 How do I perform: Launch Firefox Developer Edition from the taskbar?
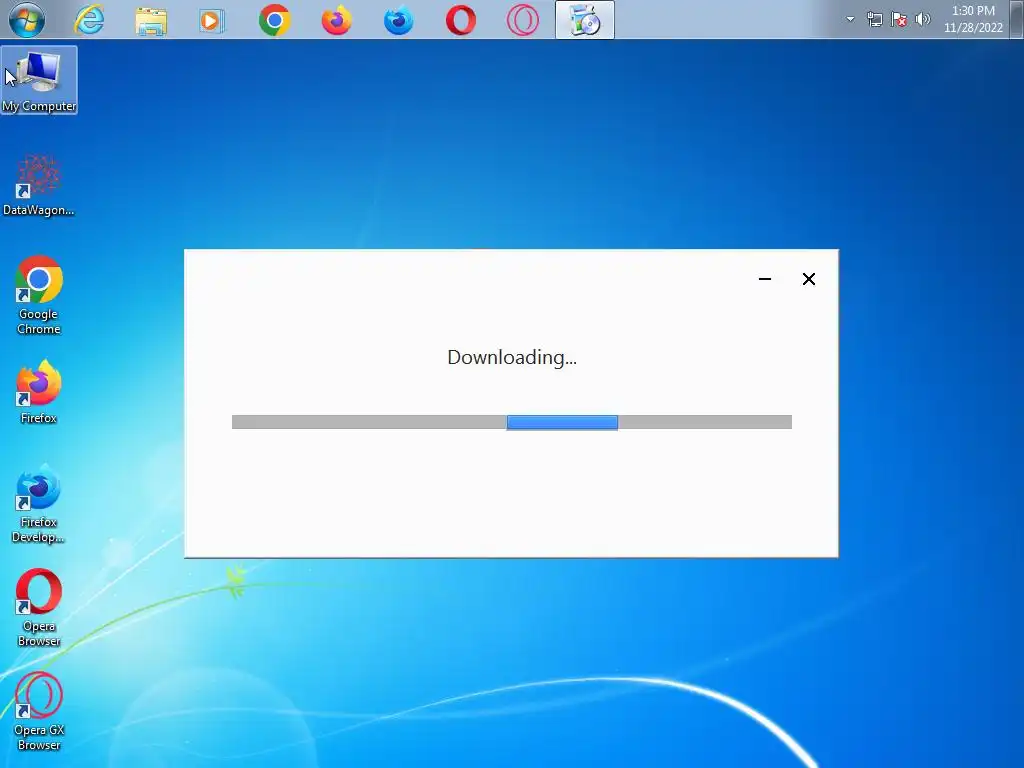398,20
